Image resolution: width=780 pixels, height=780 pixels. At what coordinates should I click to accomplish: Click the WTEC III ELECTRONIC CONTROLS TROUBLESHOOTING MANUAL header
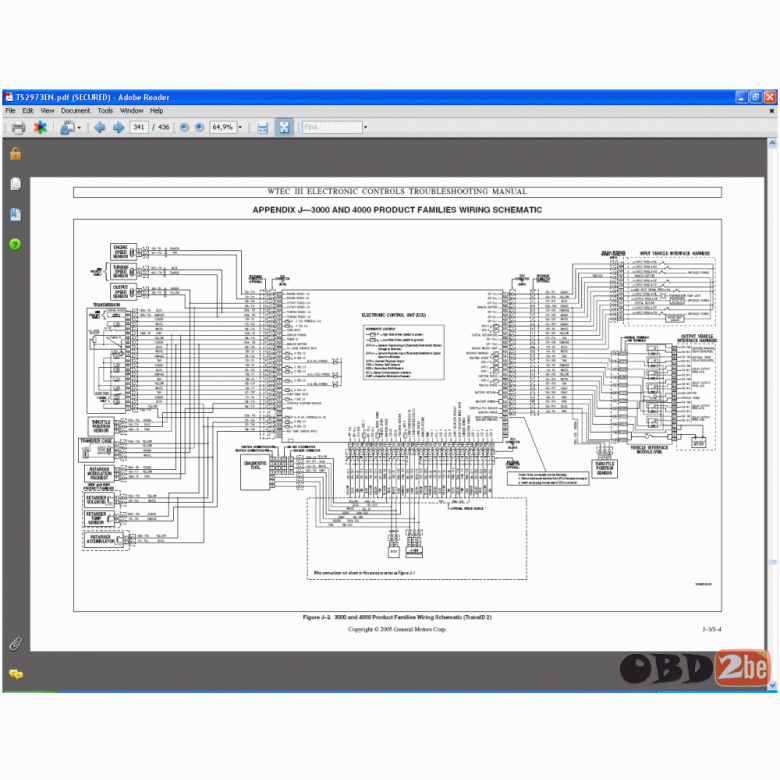(397, 192)
